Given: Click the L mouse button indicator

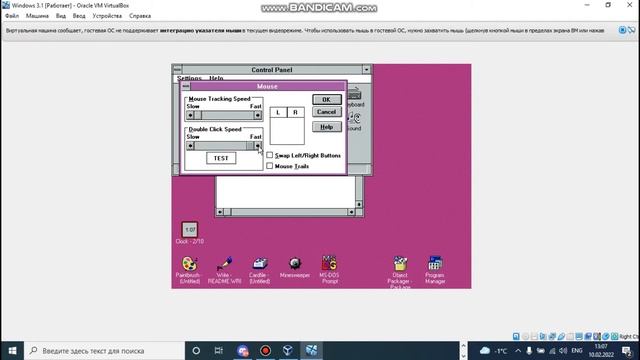Looking at the screenshot, I should pos(278,112).
